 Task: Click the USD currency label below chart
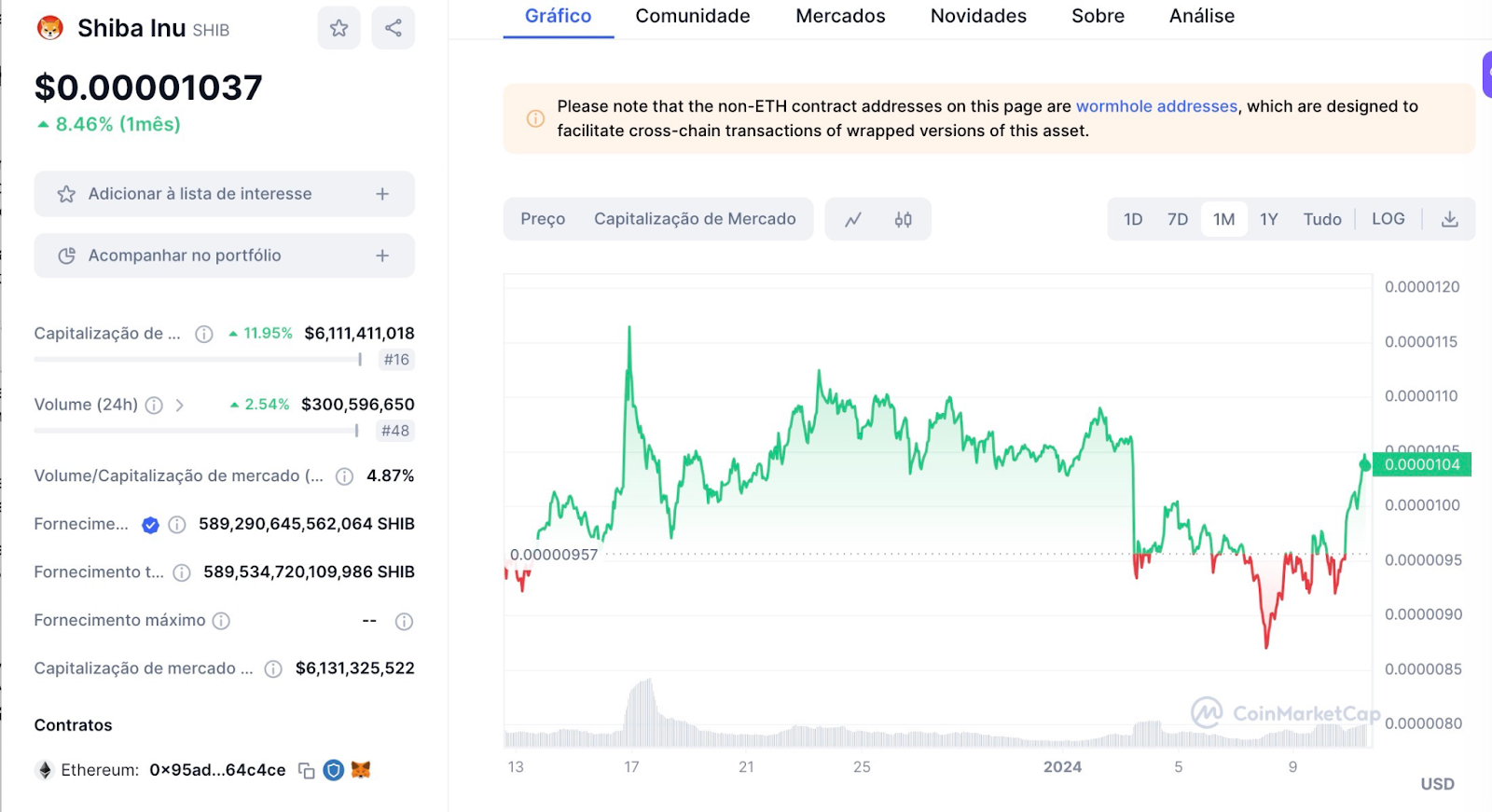1437,784
